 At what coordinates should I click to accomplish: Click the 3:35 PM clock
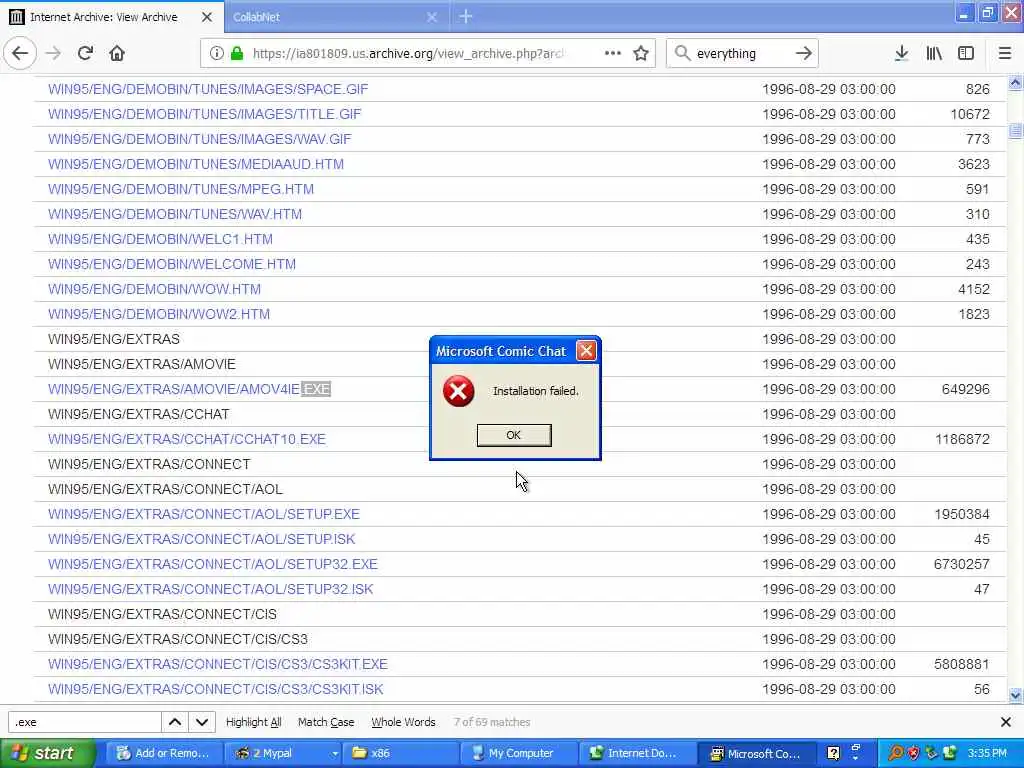987,753
